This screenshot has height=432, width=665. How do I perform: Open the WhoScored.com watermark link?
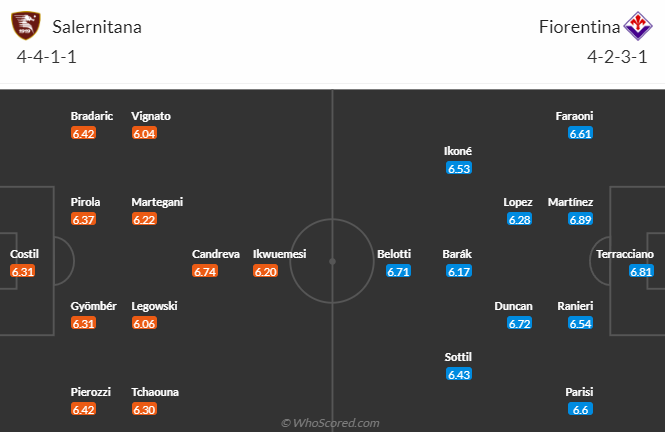(331, 423)
